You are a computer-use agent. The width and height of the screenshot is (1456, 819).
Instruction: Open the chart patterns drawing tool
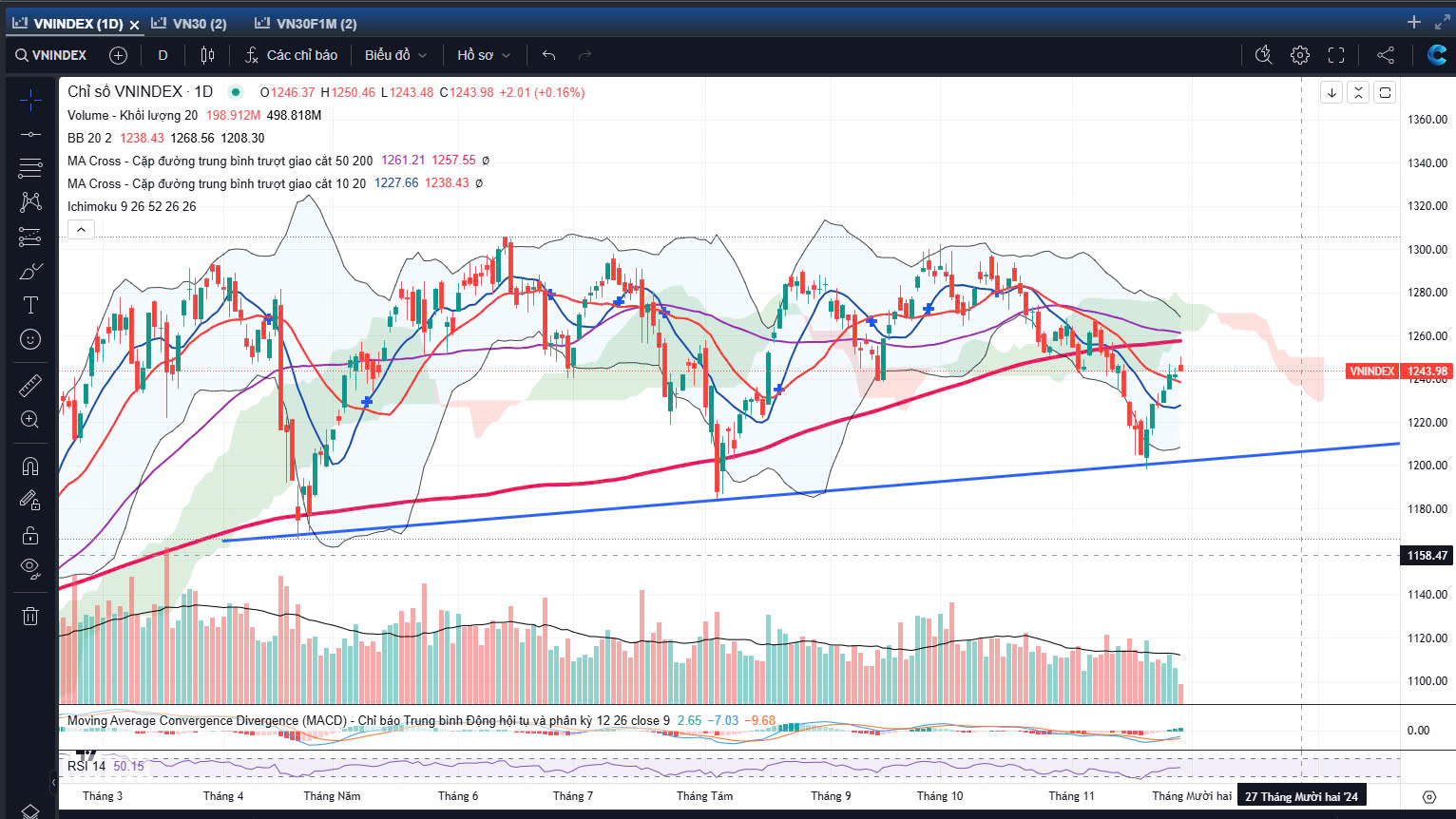click(x=30, y=202)
